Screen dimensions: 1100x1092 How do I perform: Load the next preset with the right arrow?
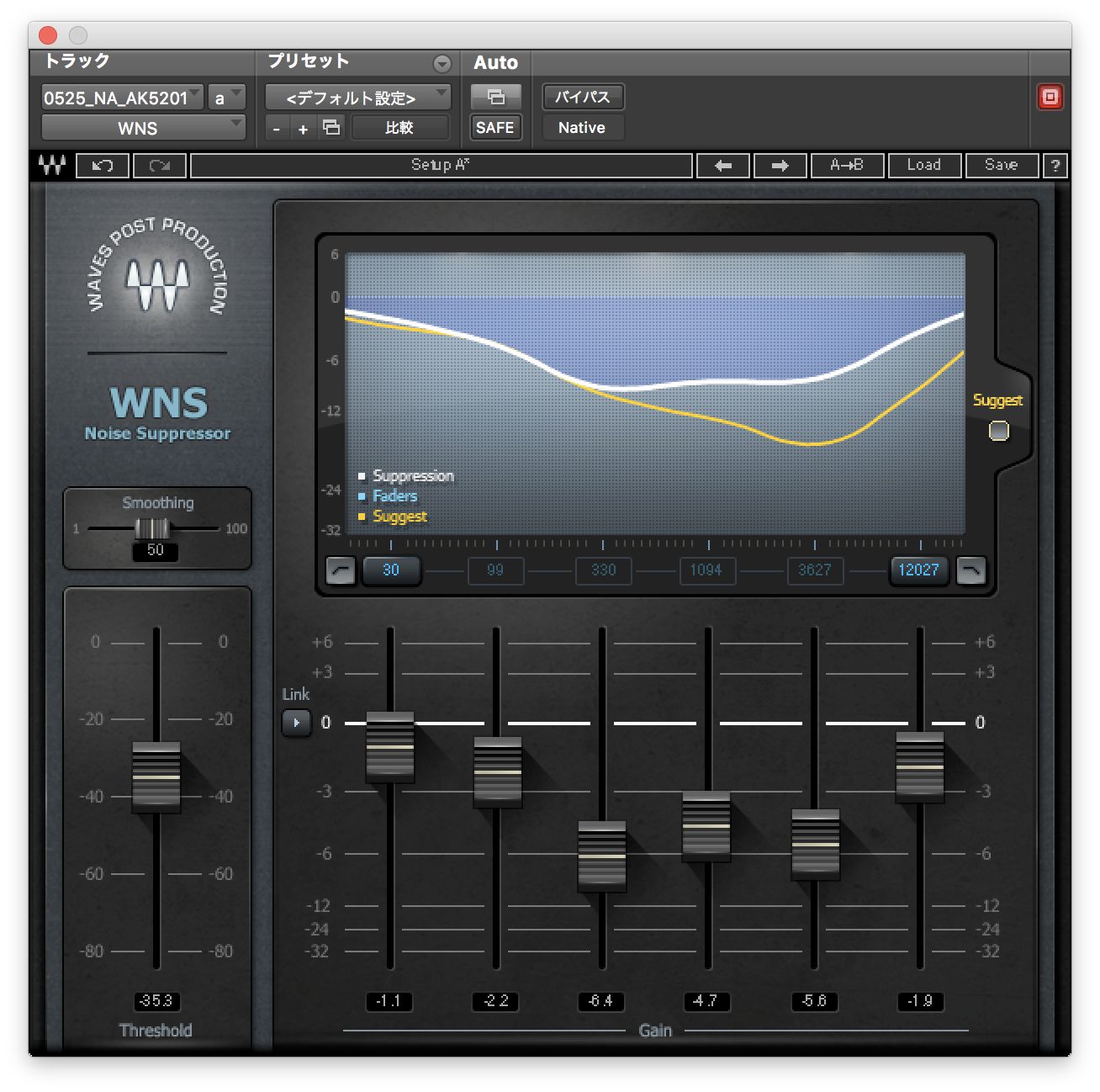pos(780,166)
